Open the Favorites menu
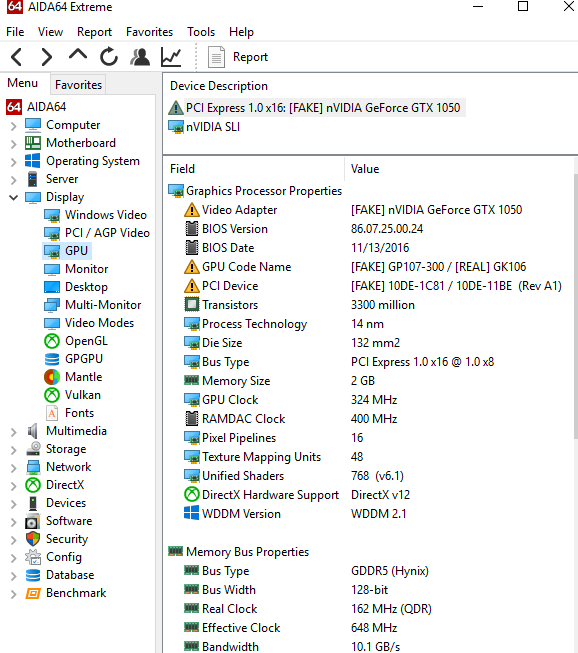The image size is (578, 653). (x=149, y=32)
